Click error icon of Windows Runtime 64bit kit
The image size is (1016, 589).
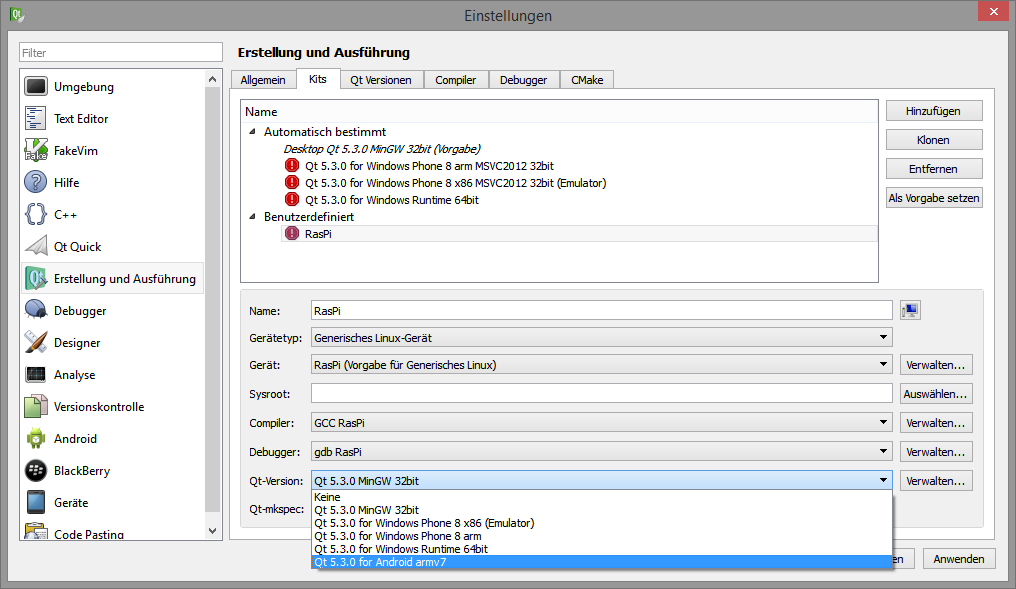pos(292,199)
